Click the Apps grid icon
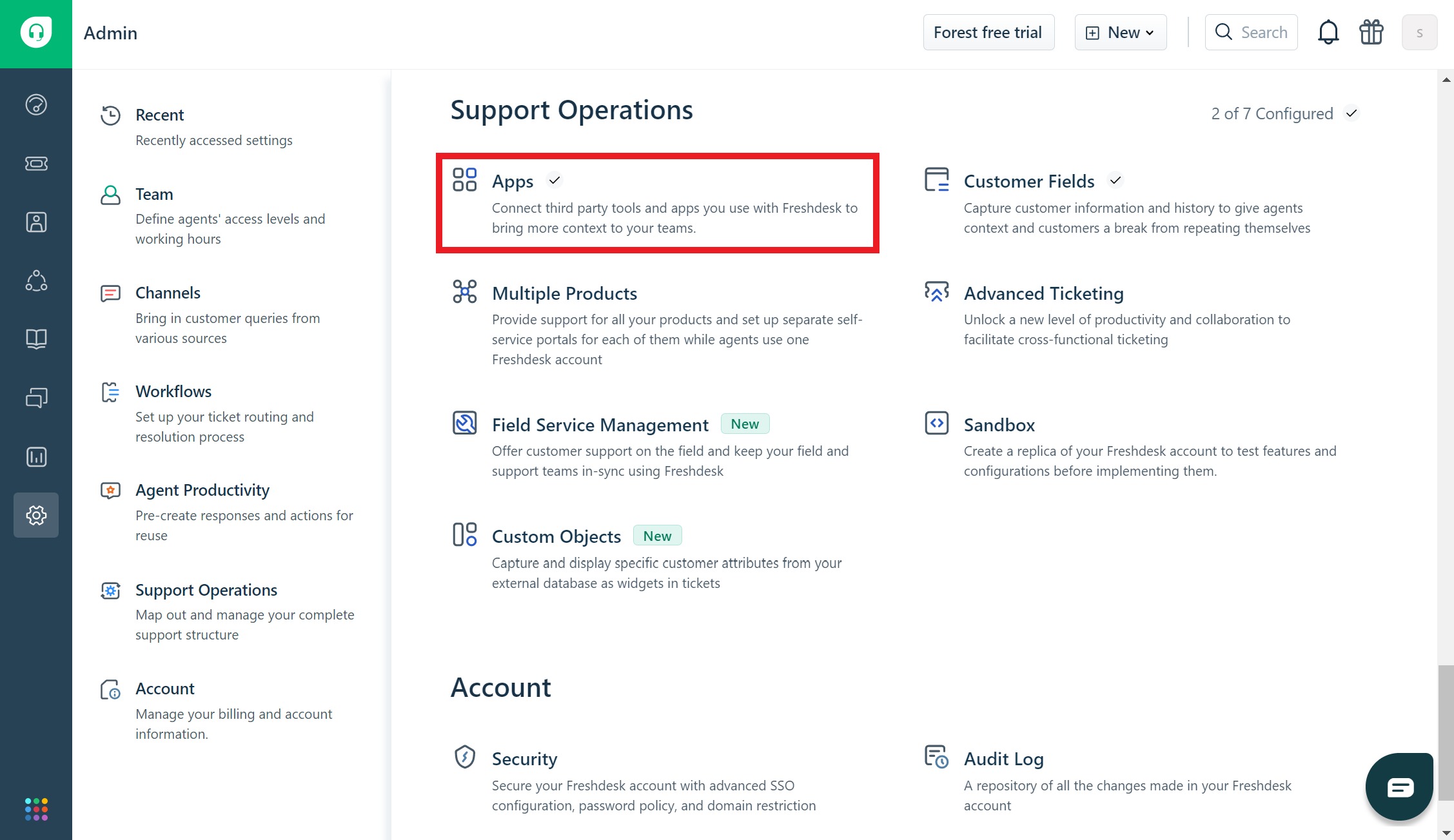 [x=464, y=180]
